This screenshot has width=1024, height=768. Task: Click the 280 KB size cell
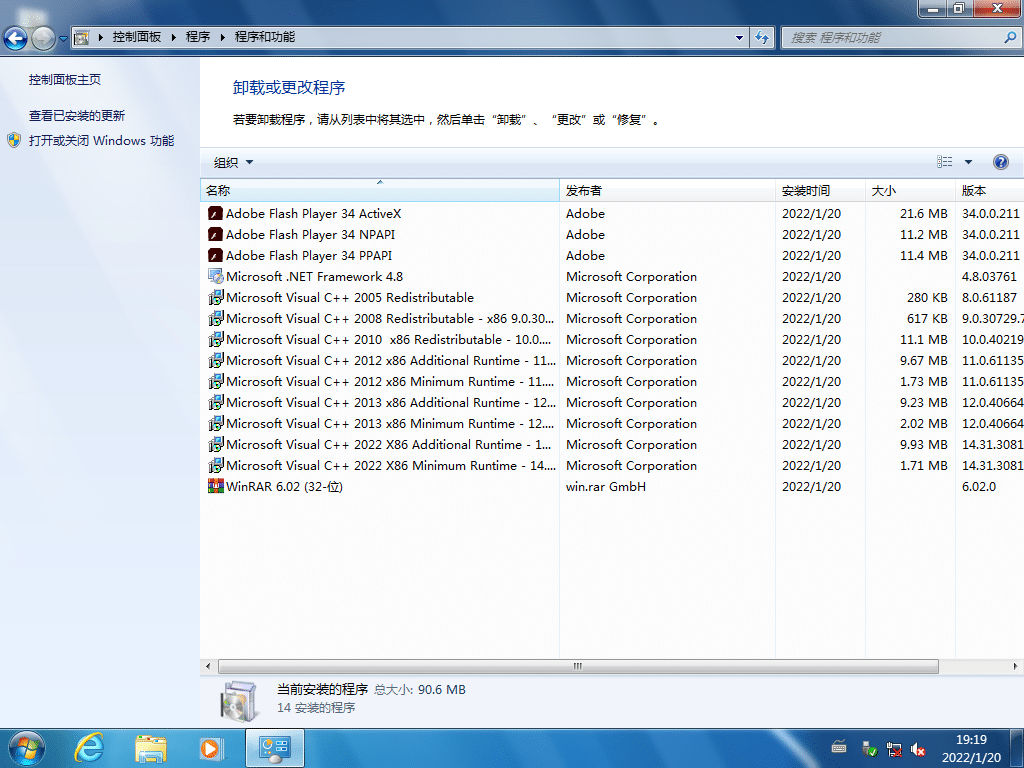[x=927, y=297]
